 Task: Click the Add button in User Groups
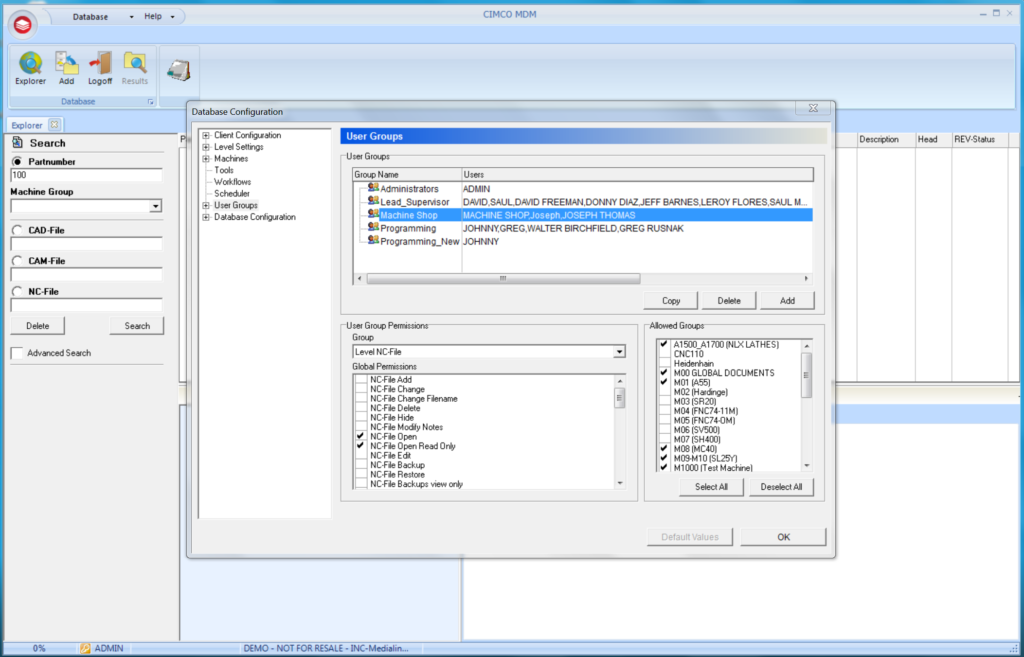(x=787, y=300)
